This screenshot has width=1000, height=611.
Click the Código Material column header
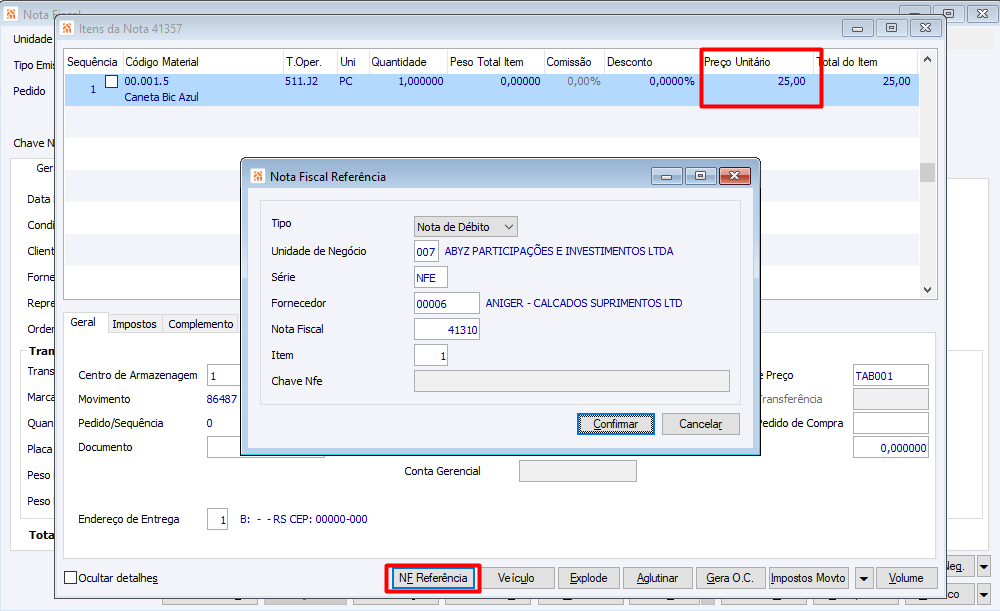point(203,62)
